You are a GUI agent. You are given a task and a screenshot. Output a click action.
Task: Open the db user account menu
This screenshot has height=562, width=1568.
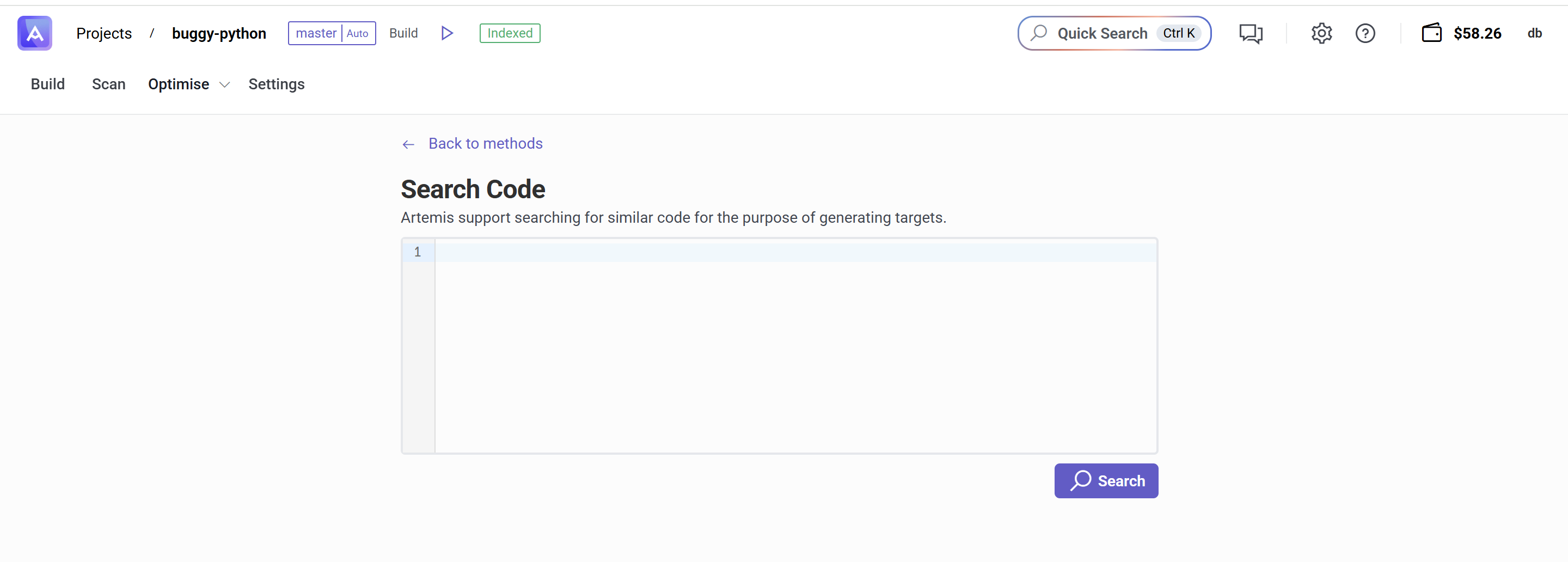1534,33
